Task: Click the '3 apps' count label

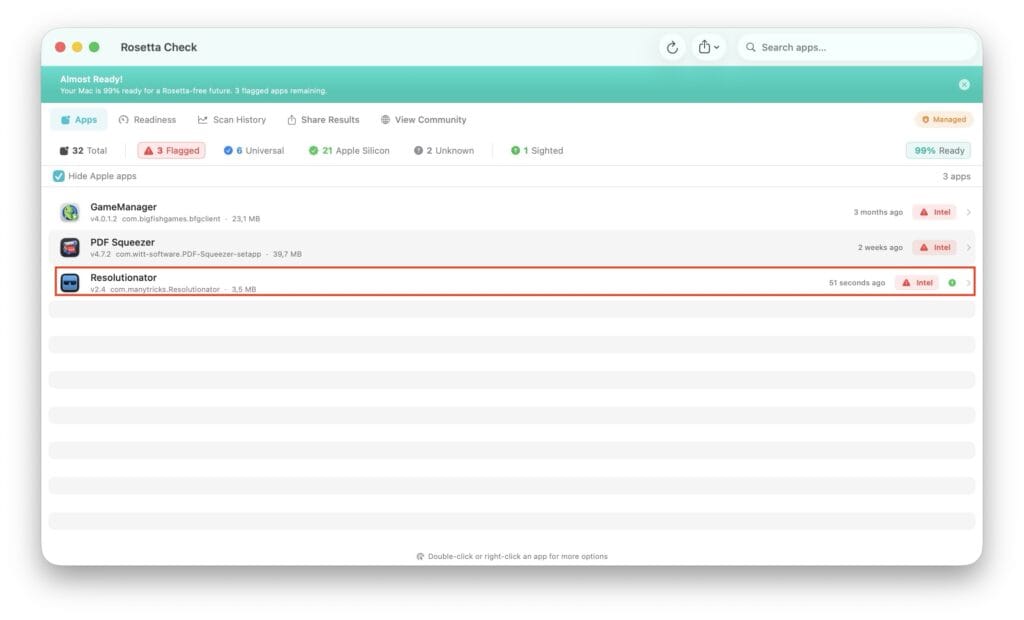Action: (x=956, y=176)
